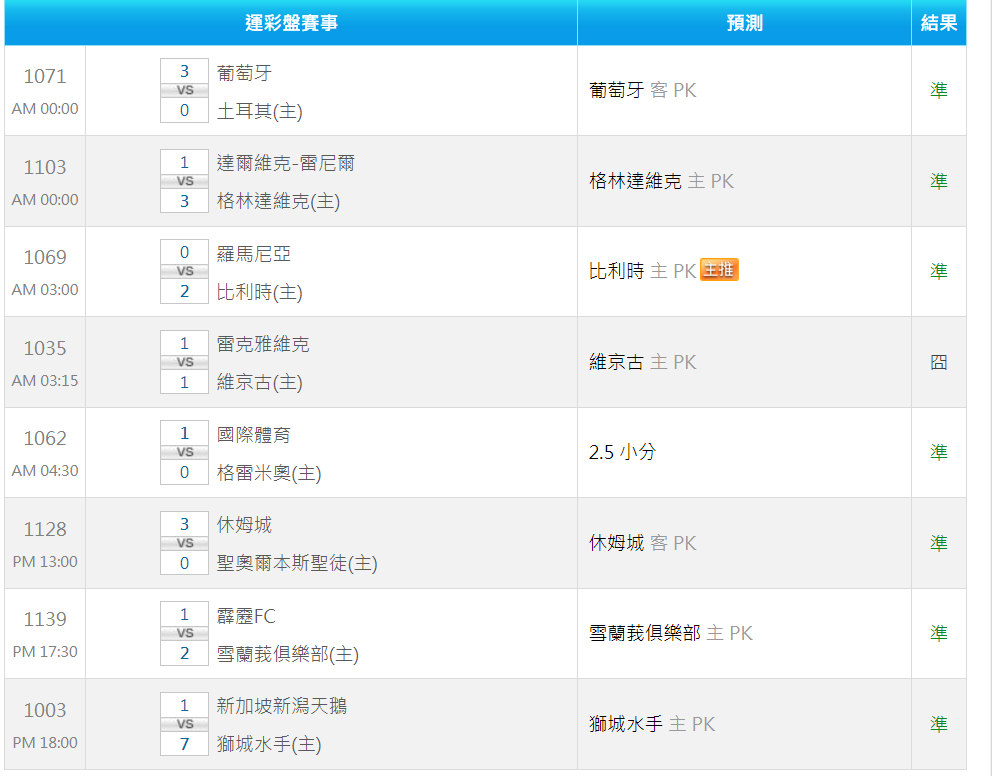Viewport: 992px width, 776px height.
Task: Click team name 新加坡新潟天鵝
Action: coord(282,706)
